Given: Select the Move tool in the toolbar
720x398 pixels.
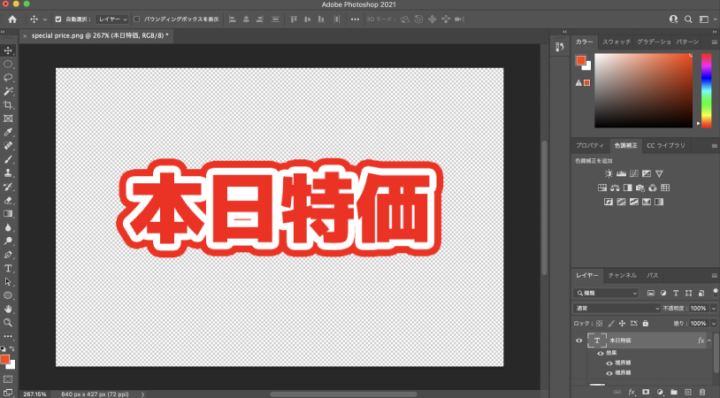Looking at the screenshot, I should [8, 50].
